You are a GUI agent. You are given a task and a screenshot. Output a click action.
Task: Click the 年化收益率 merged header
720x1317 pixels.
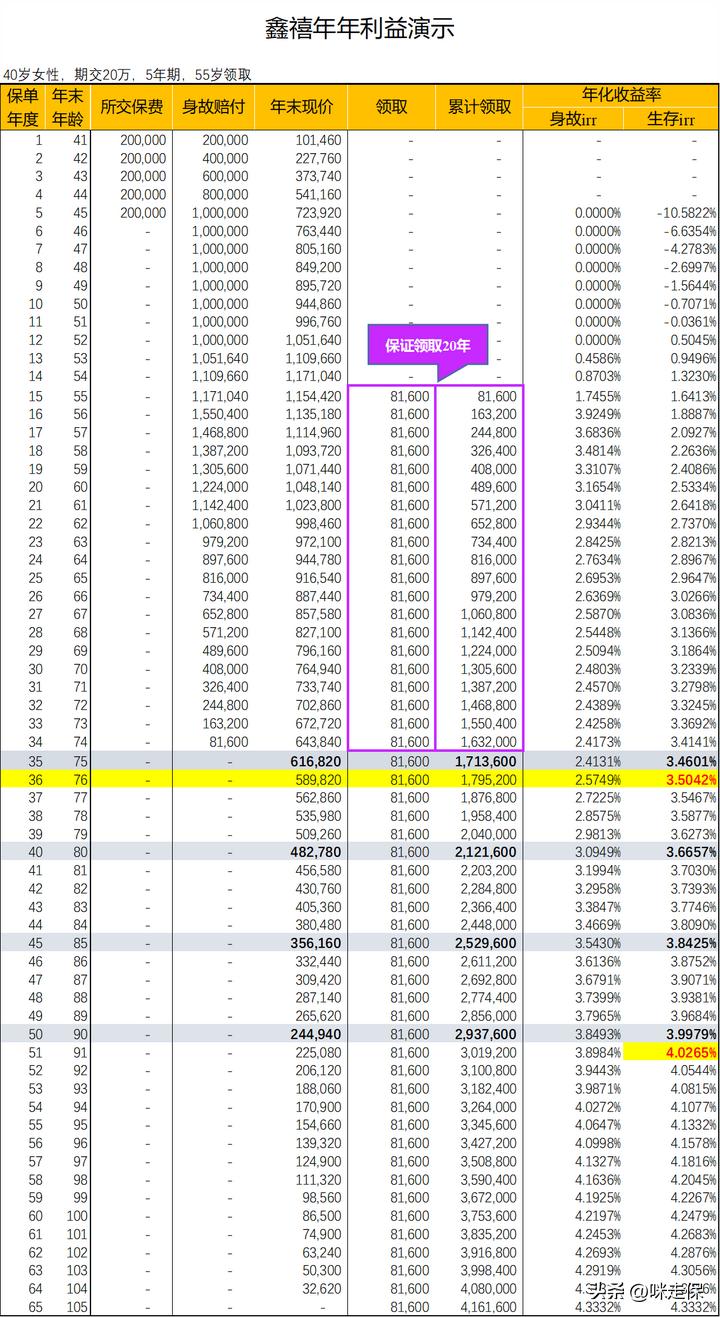coord(621,95)
